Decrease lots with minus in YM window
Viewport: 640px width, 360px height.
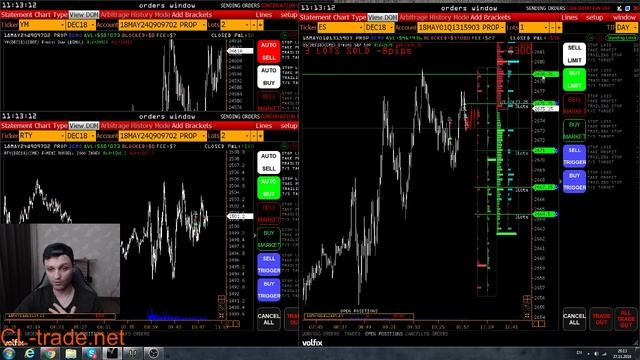click(x=253, y=25)
